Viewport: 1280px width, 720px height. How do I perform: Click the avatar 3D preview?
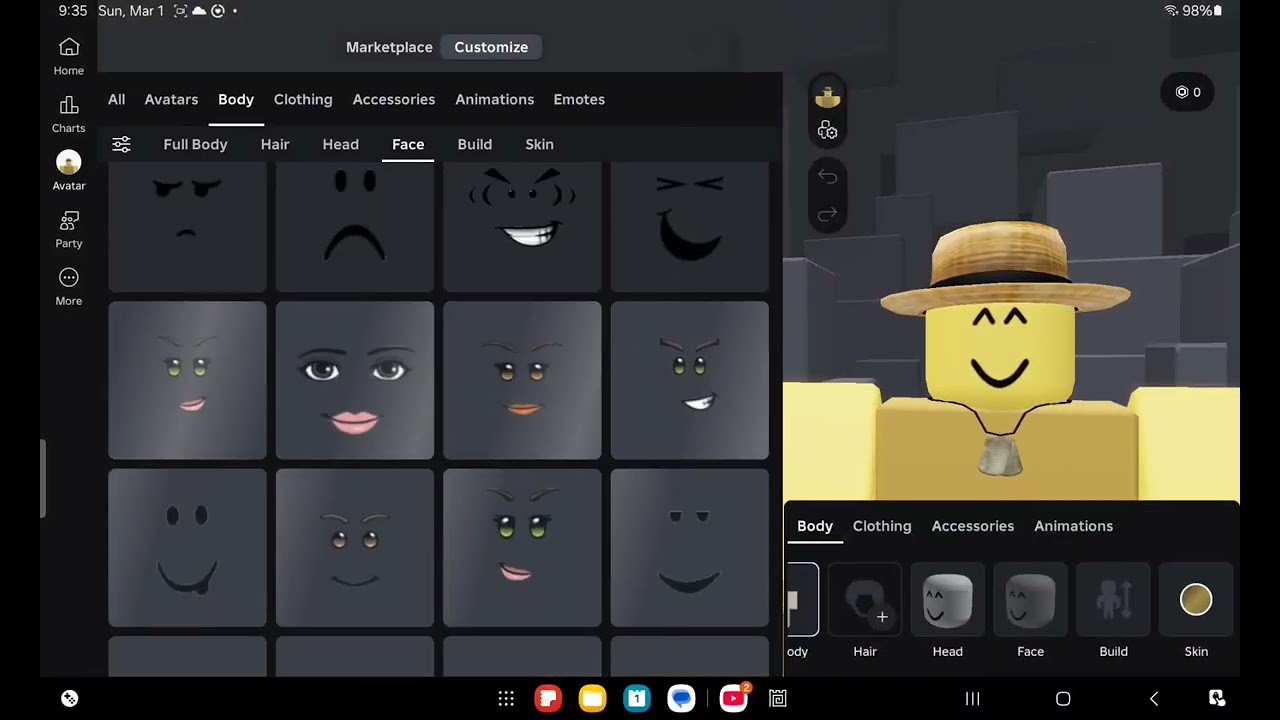pos(1010,360)
